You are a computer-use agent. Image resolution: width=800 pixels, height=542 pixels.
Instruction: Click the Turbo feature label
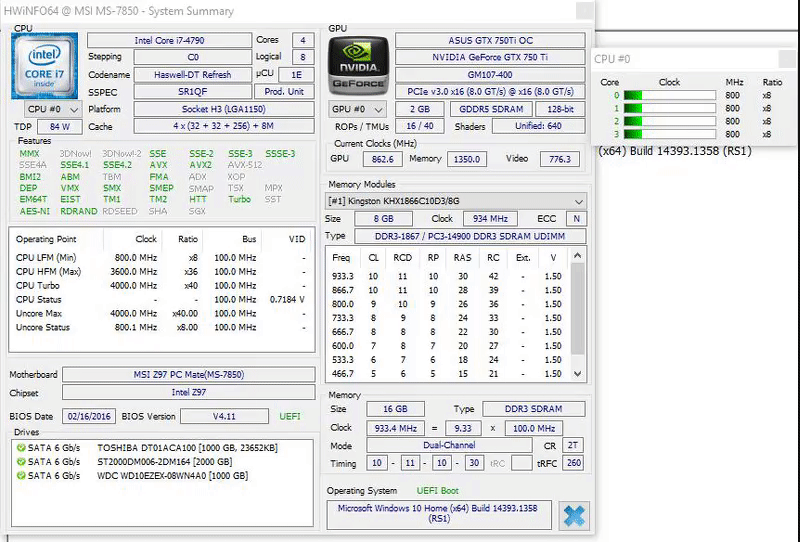[x=239, y=199]
